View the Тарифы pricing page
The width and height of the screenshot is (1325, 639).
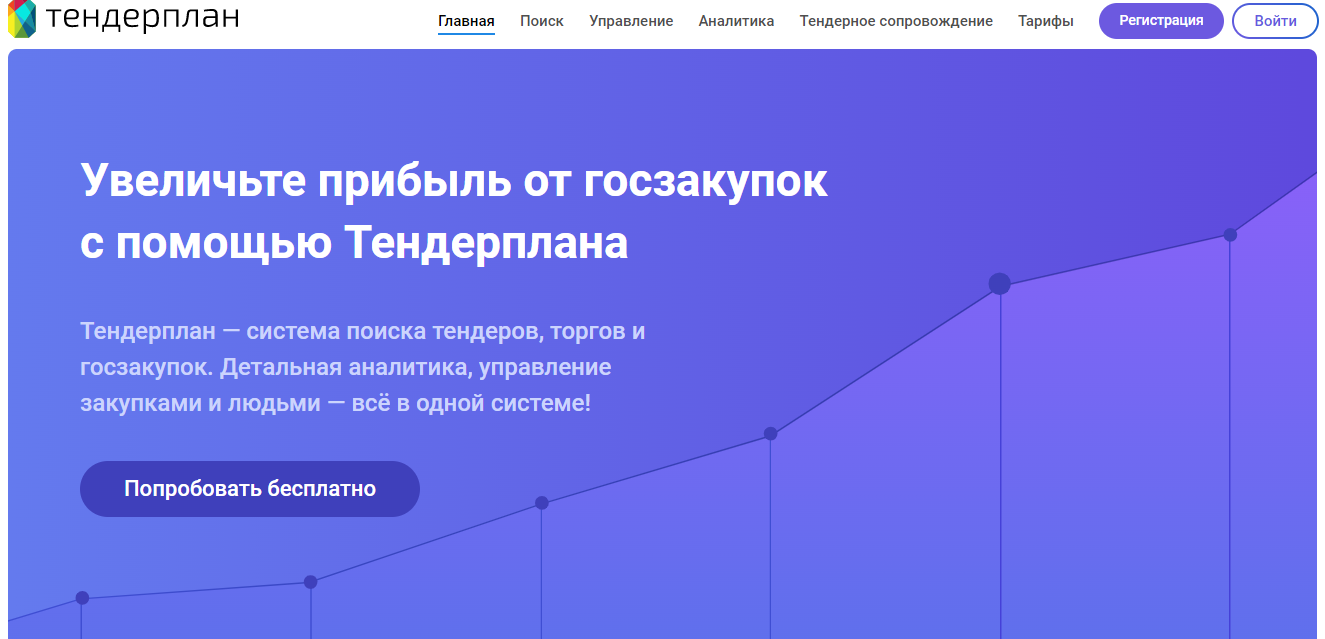click(1046, 21)
